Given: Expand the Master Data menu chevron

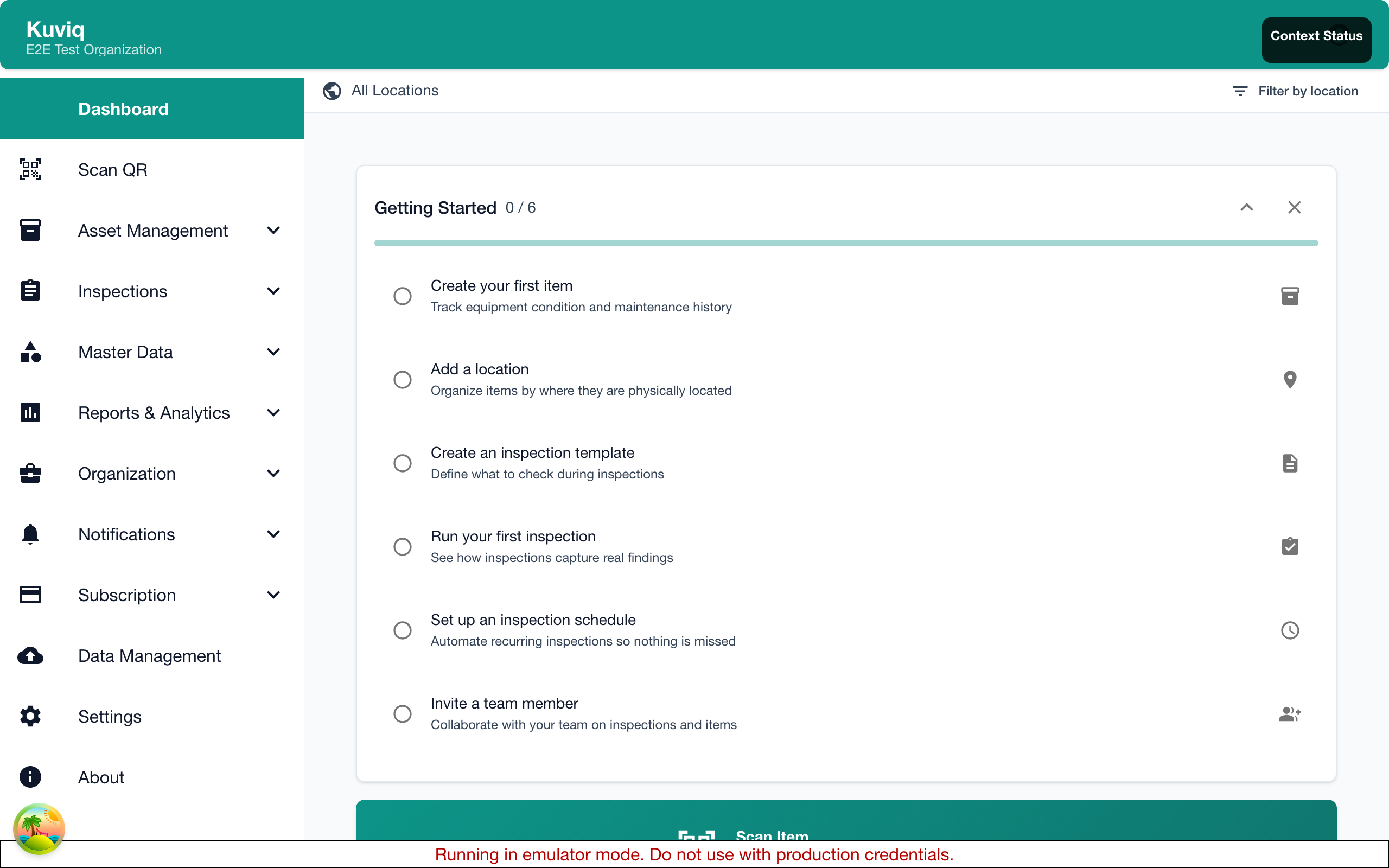Looking at the screenshot, I should [274, 352].
